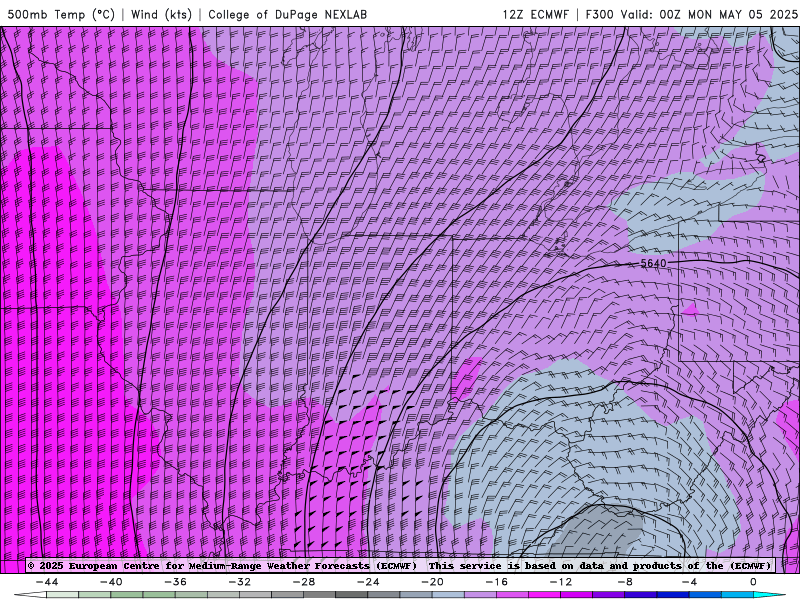Click the '12Z ECMWF' model run text
The width and height of the screenshot is (800, 600).
pyautogui.click(x=535, y=14)
